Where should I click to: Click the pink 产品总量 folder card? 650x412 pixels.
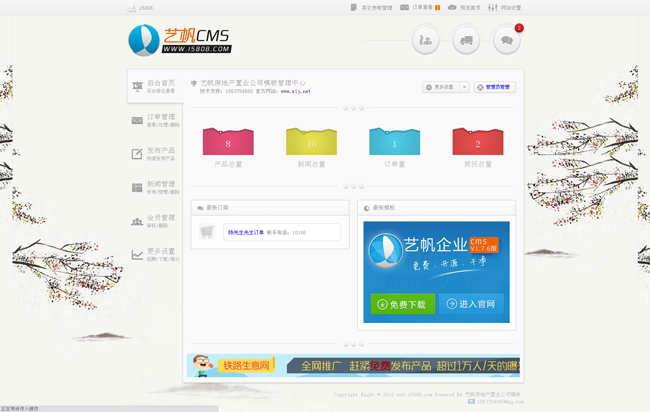click(x=228, y=141)
